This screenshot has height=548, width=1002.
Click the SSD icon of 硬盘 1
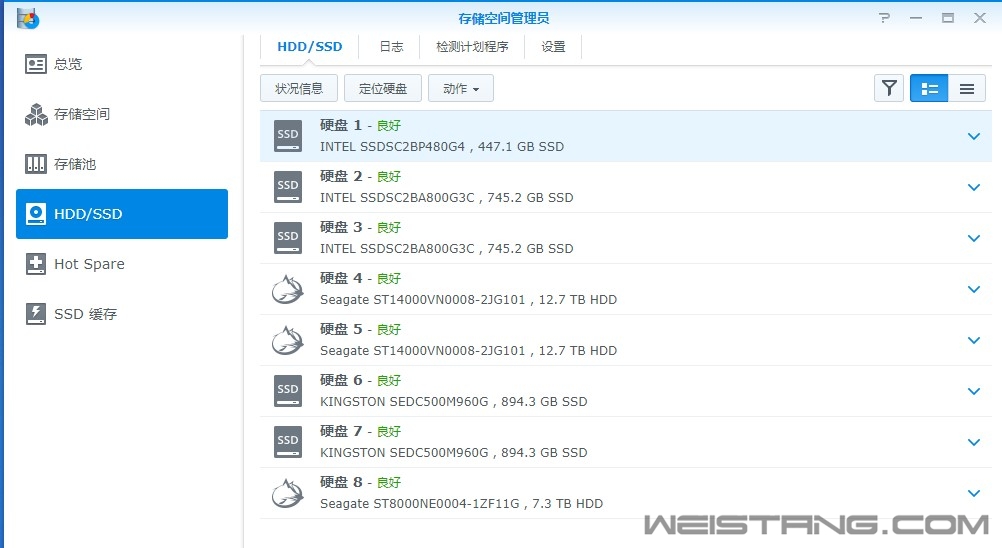[288, 136]
